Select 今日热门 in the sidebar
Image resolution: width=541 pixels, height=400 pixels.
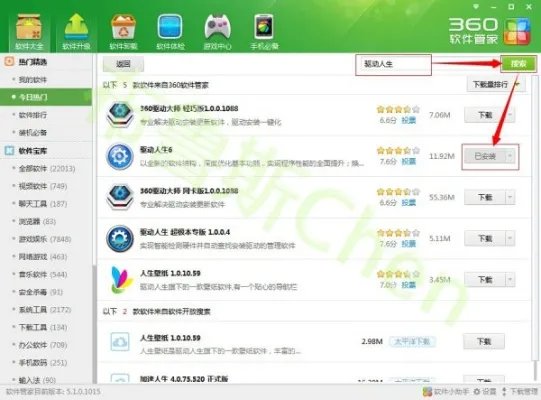[x=46, y=97]
